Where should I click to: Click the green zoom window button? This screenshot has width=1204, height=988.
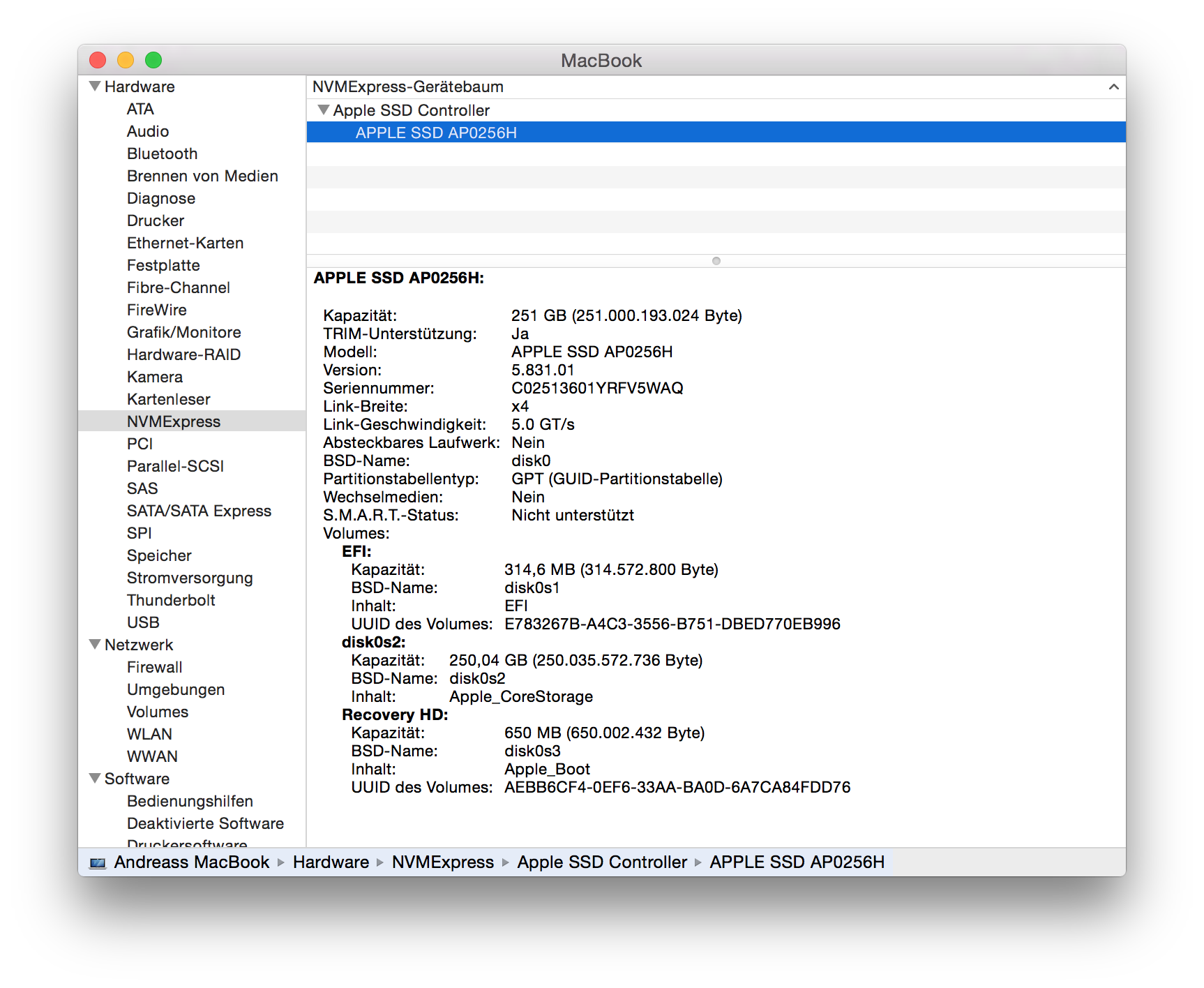[153, 60]
